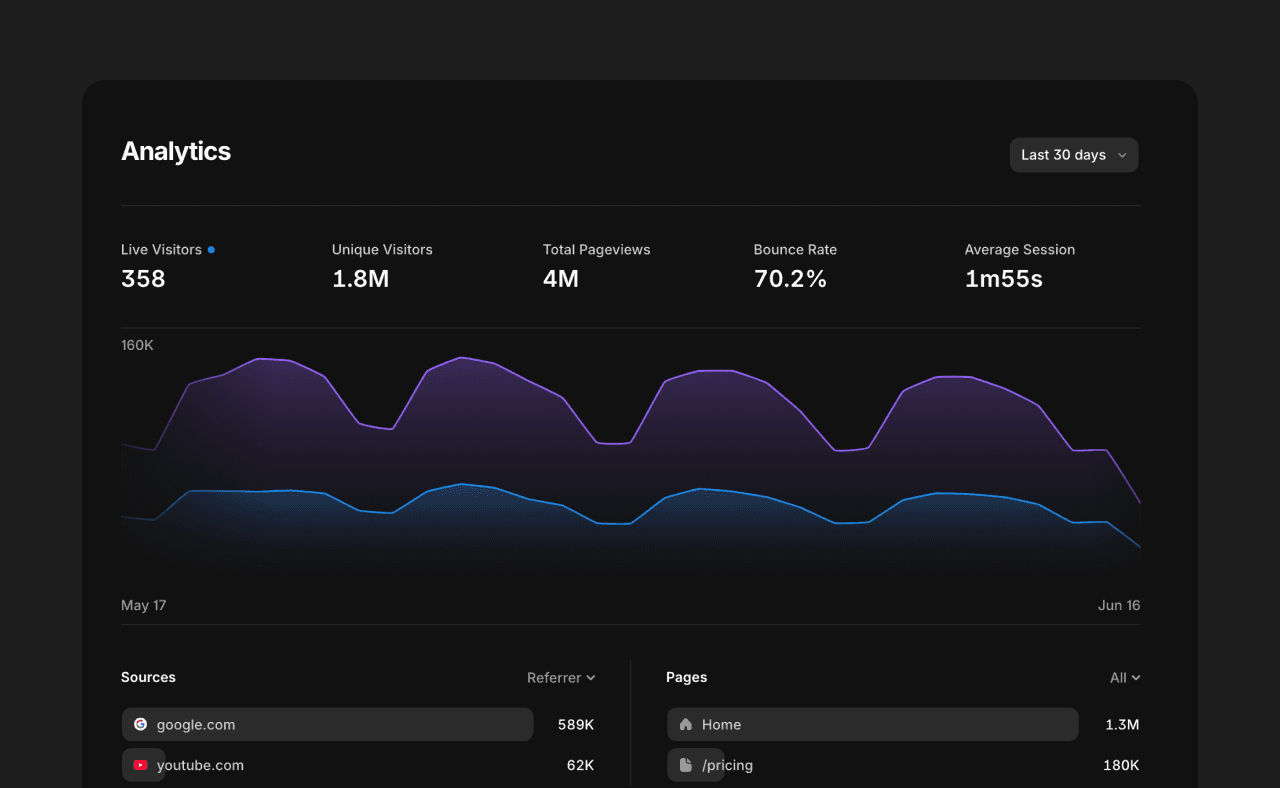This screenshot has width=1280, height=788.
Task: Click the 589K google.com count
Action: pyautogui.click(x=576, y=724)
